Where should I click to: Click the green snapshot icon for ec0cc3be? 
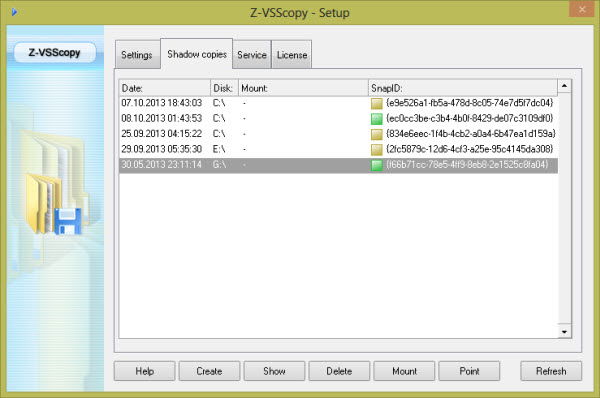[x=377, y=119]
